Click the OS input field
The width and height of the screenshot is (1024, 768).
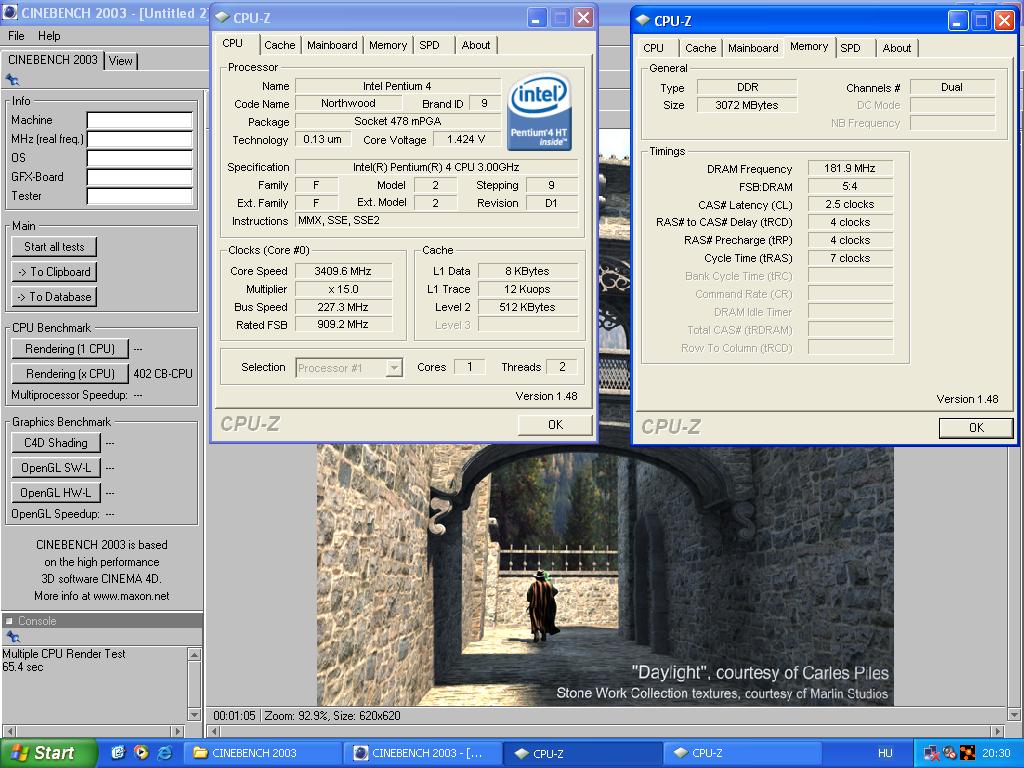pos(140,158)
